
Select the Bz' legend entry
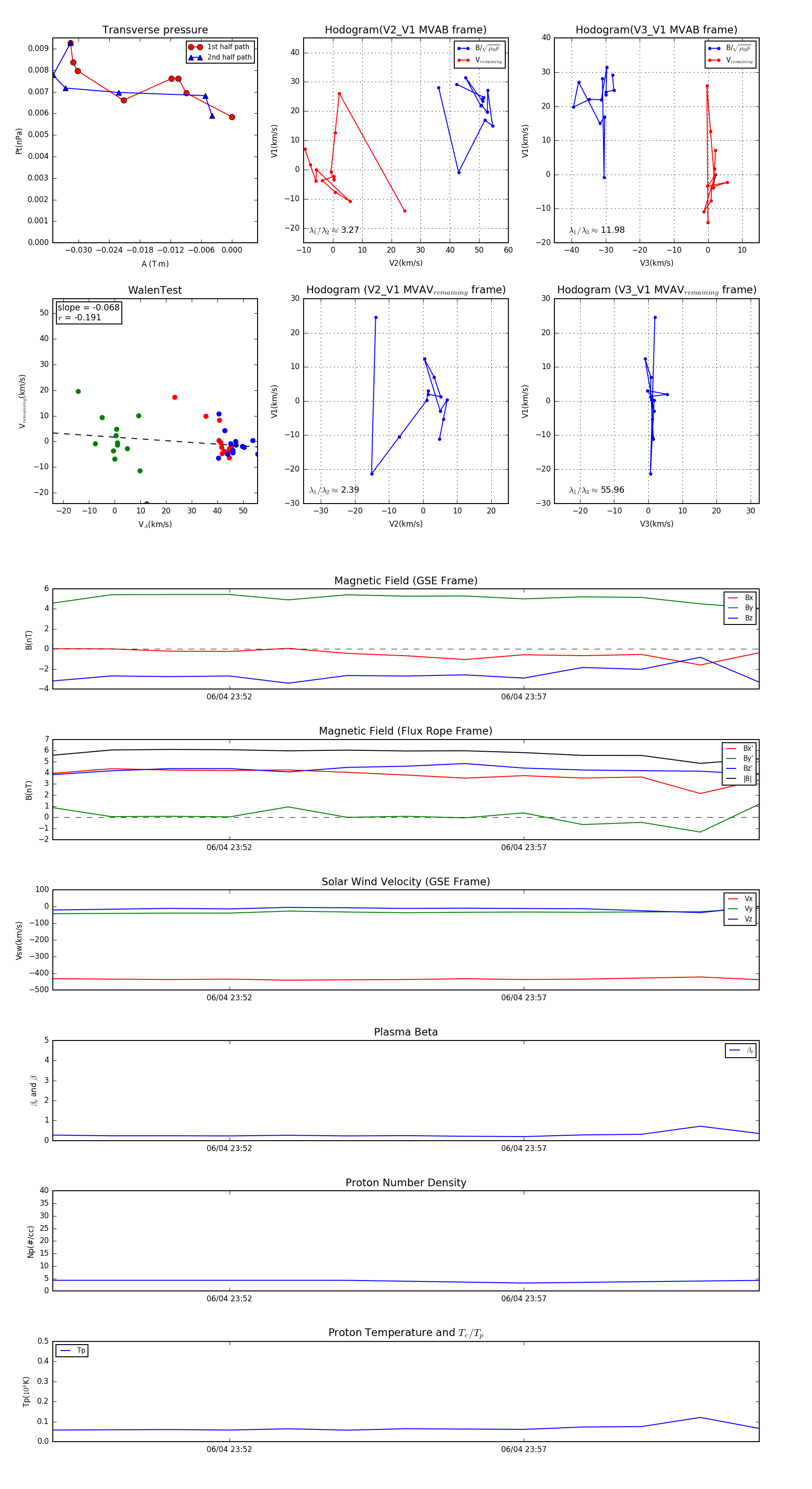tap(739, 769)
